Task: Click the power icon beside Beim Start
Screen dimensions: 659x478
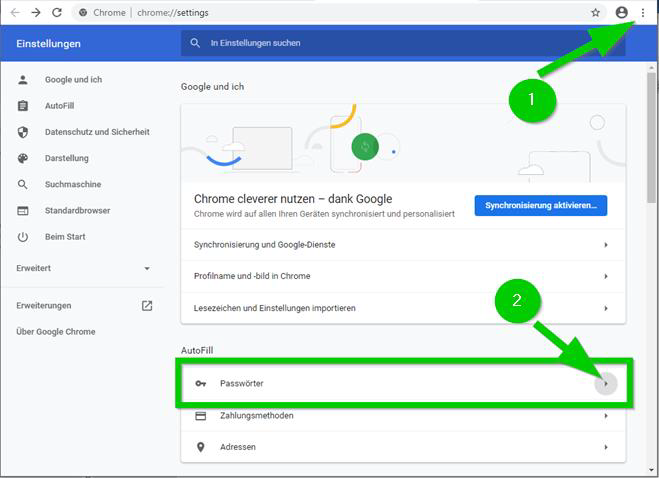Action: [23, 237]
